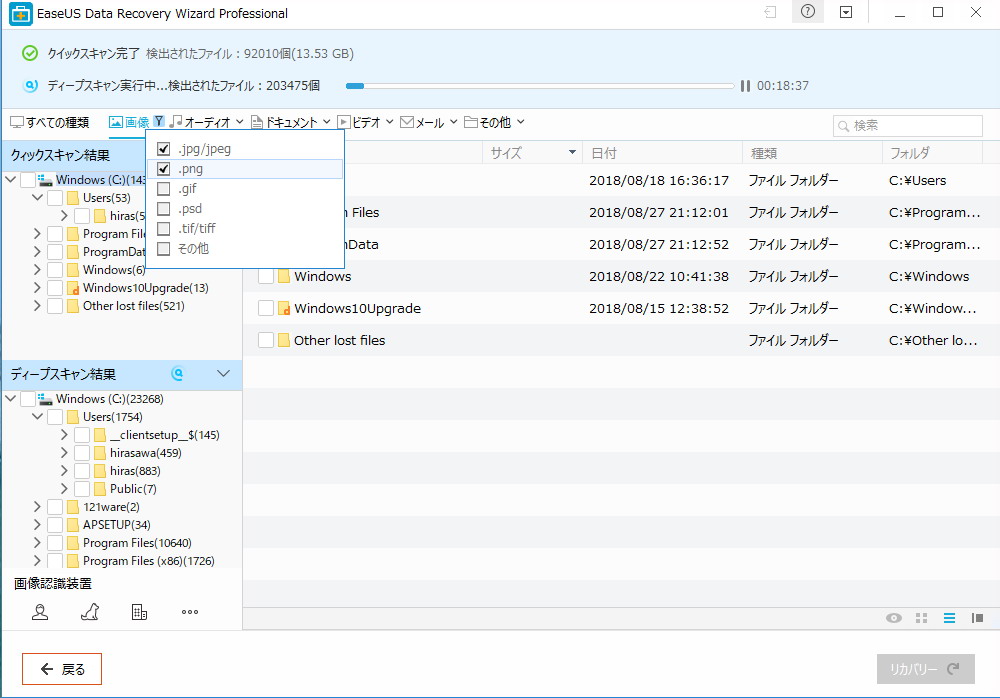The image size is (1000, 698).
Task: Select the すべての種類 filter tab
Action: [50, 122]
